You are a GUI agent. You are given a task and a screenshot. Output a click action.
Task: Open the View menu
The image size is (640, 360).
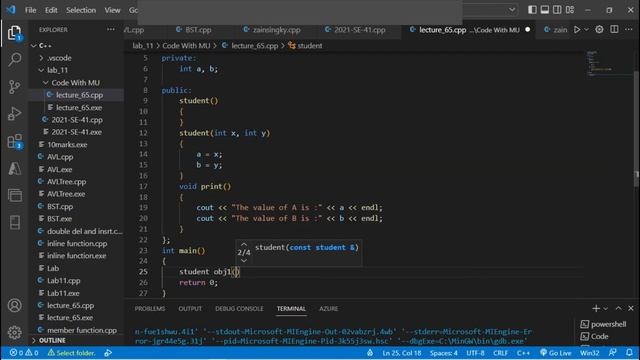coord(112,10)
